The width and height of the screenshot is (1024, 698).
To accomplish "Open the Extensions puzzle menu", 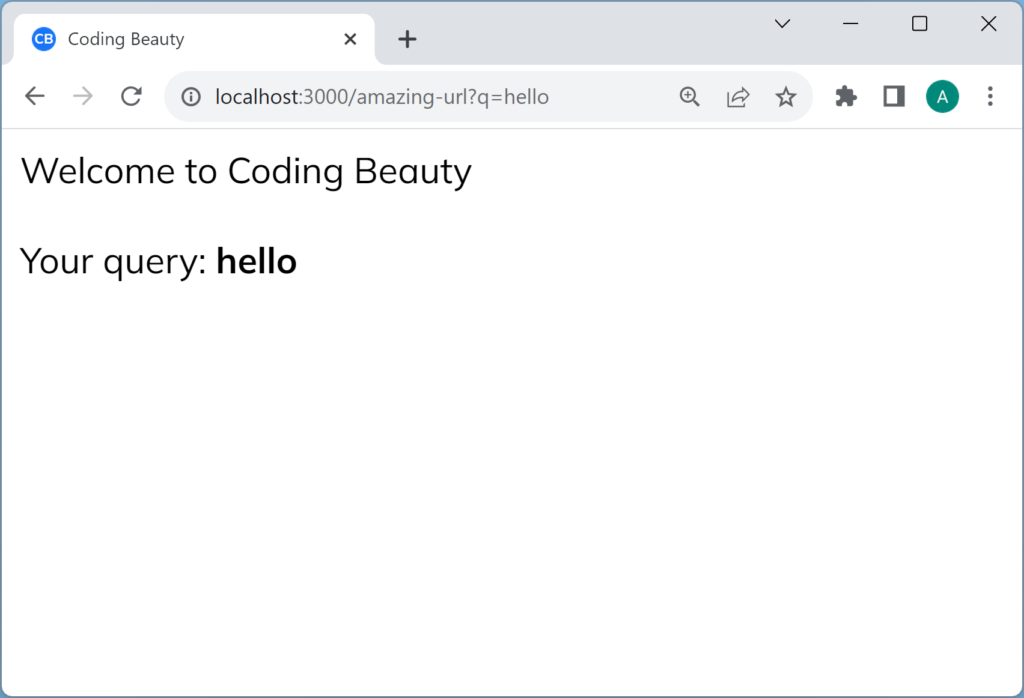I will tap(846, 96).
